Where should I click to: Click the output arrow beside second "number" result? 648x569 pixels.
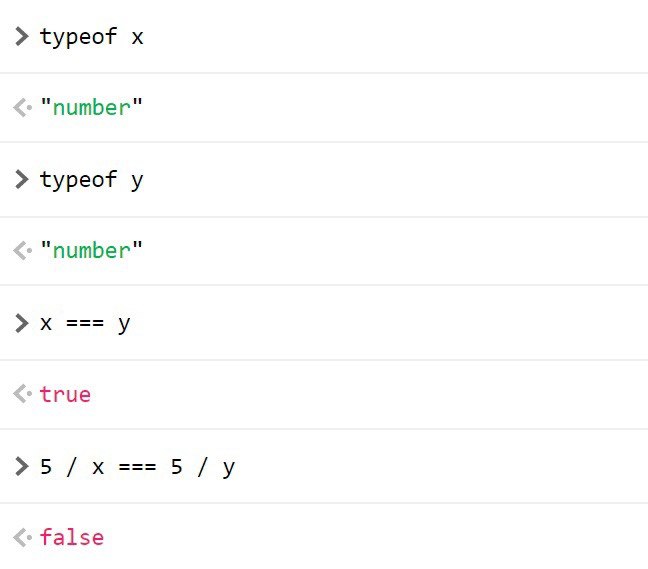coord(22,250)
